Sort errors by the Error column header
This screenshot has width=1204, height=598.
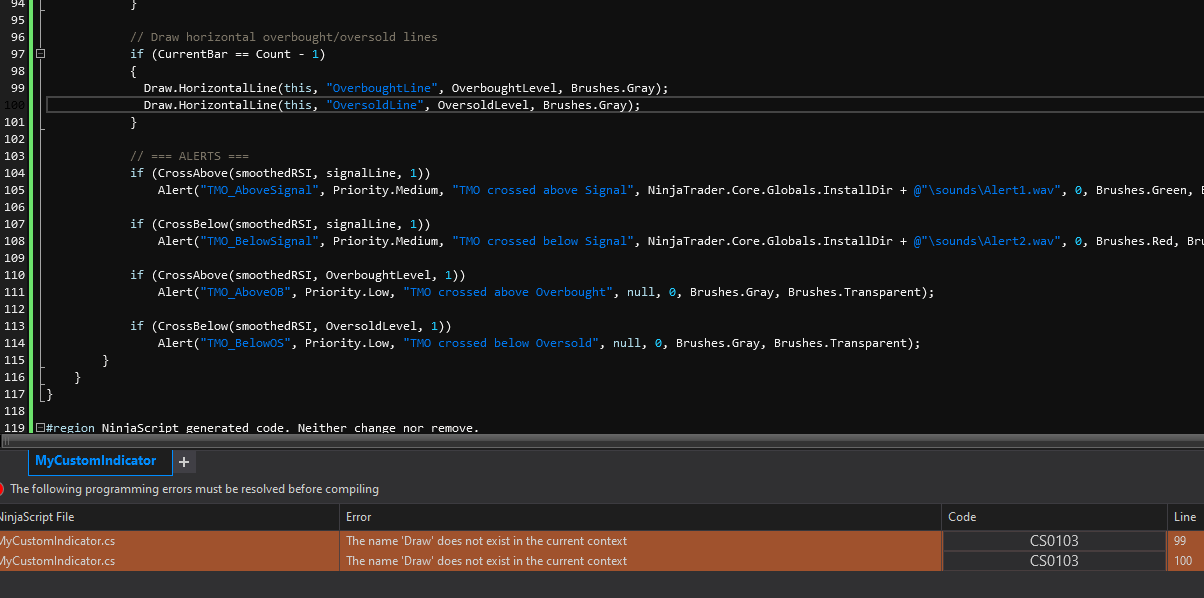[x=358, y=517]
